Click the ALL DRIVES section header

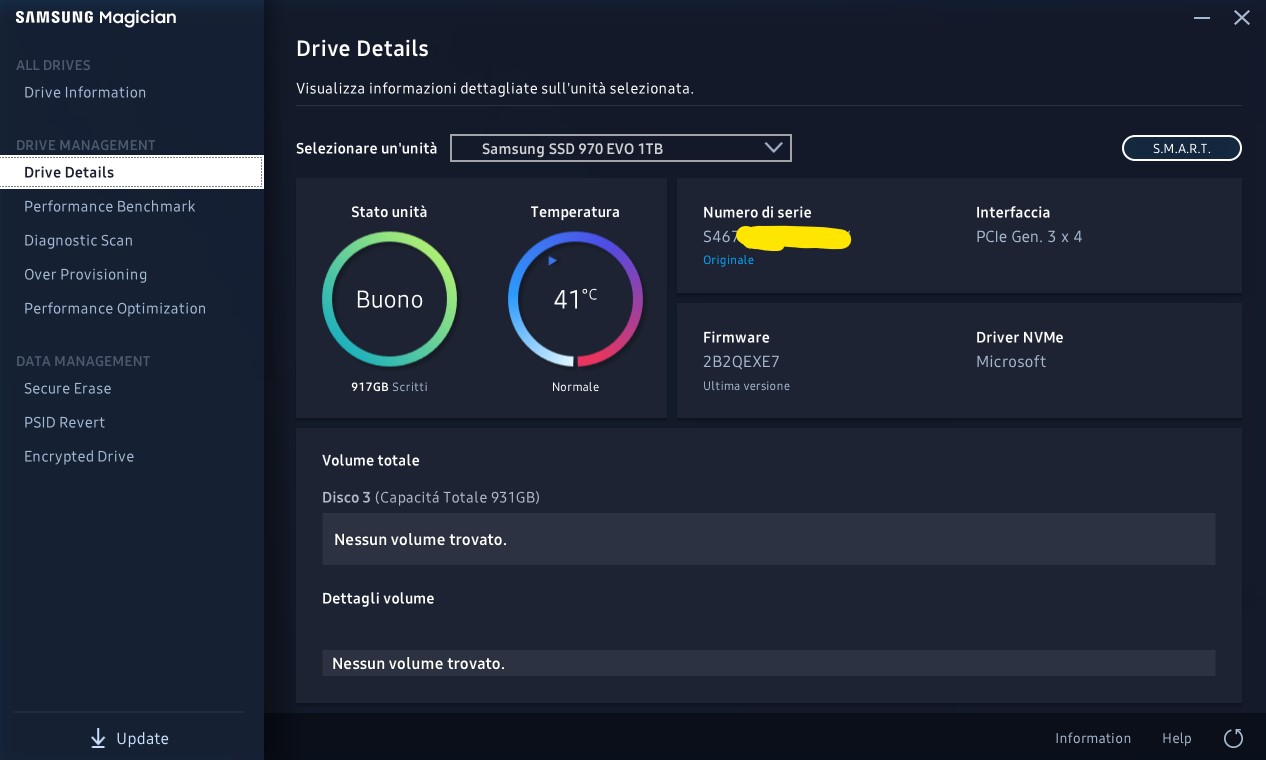pos(53,65)
